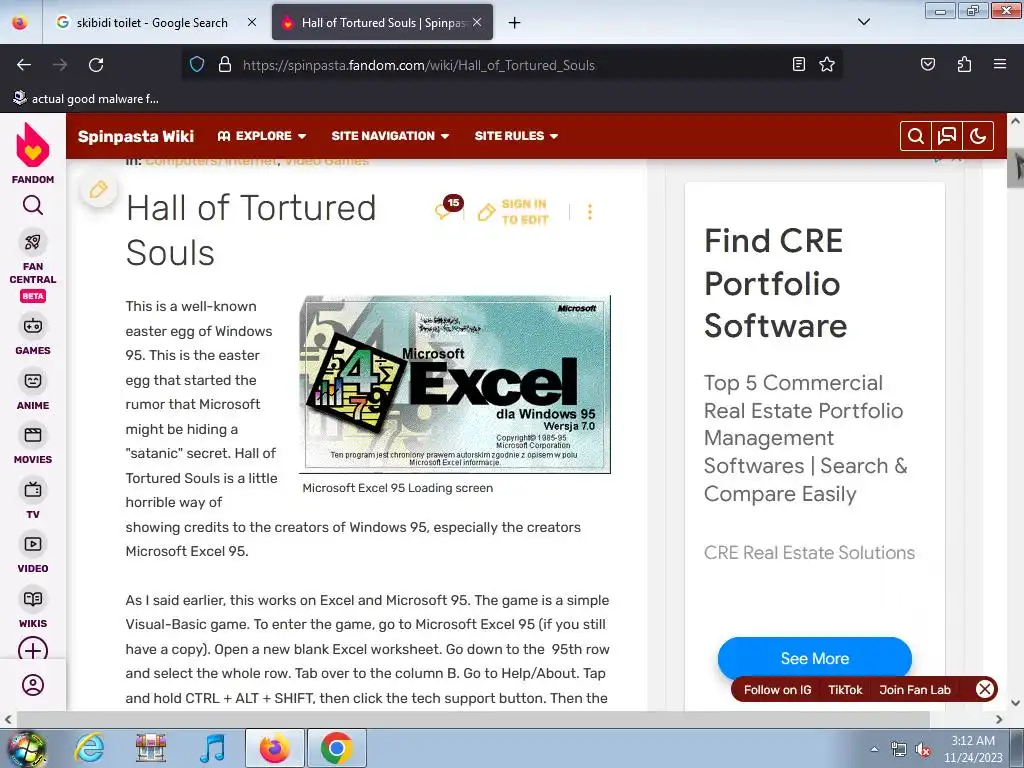
Task: Click See More in the ad
Action: click(814, 658)
